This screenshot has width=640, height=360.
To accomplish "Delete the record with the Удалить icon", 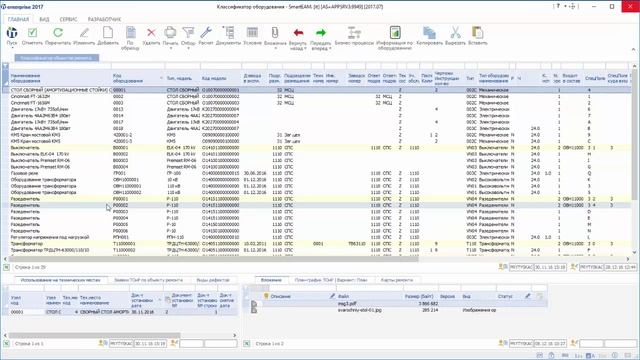I will (x=151, y=33).
